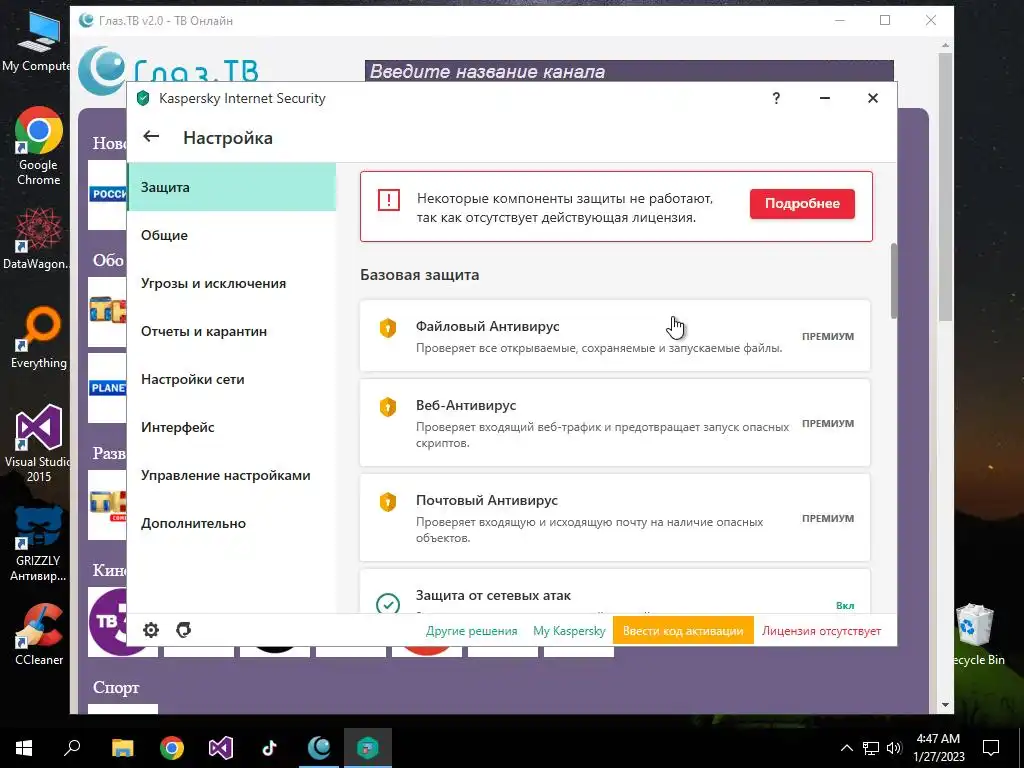
Task: Open Kaspersky help question mark
Action: coord(776,98)
